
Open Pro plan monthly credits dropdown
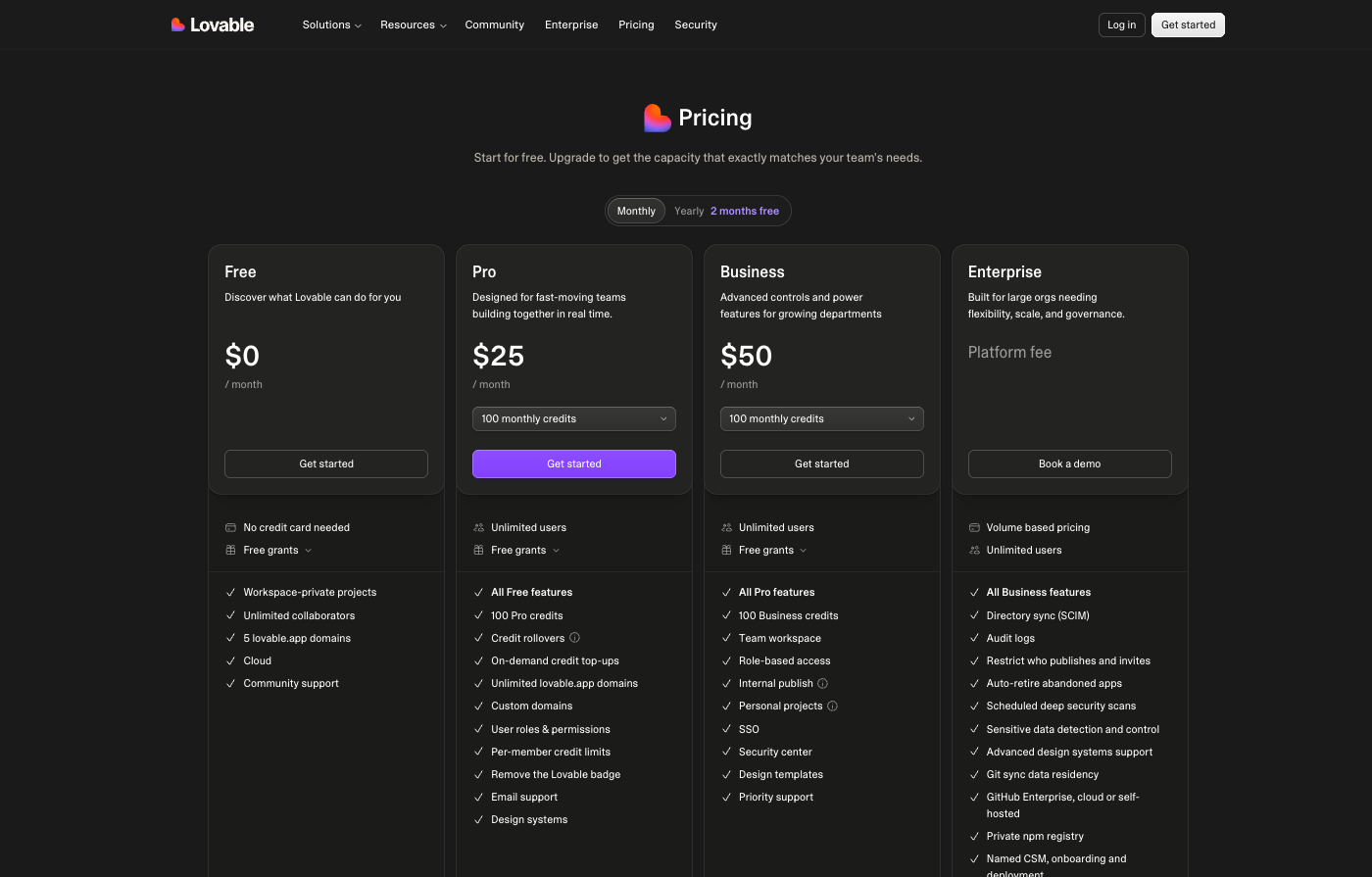pos(574,418)
